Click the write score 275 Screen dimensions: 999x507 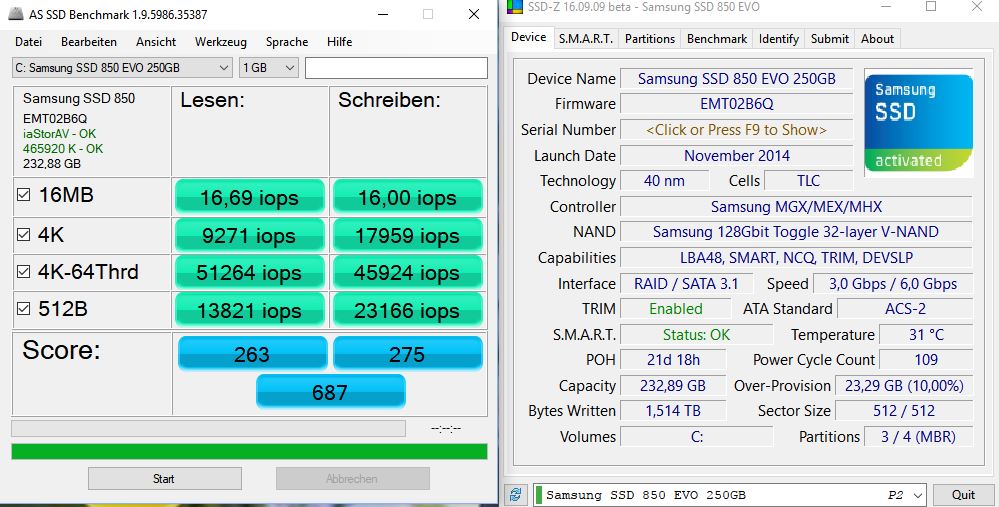[x=408, y=353]
